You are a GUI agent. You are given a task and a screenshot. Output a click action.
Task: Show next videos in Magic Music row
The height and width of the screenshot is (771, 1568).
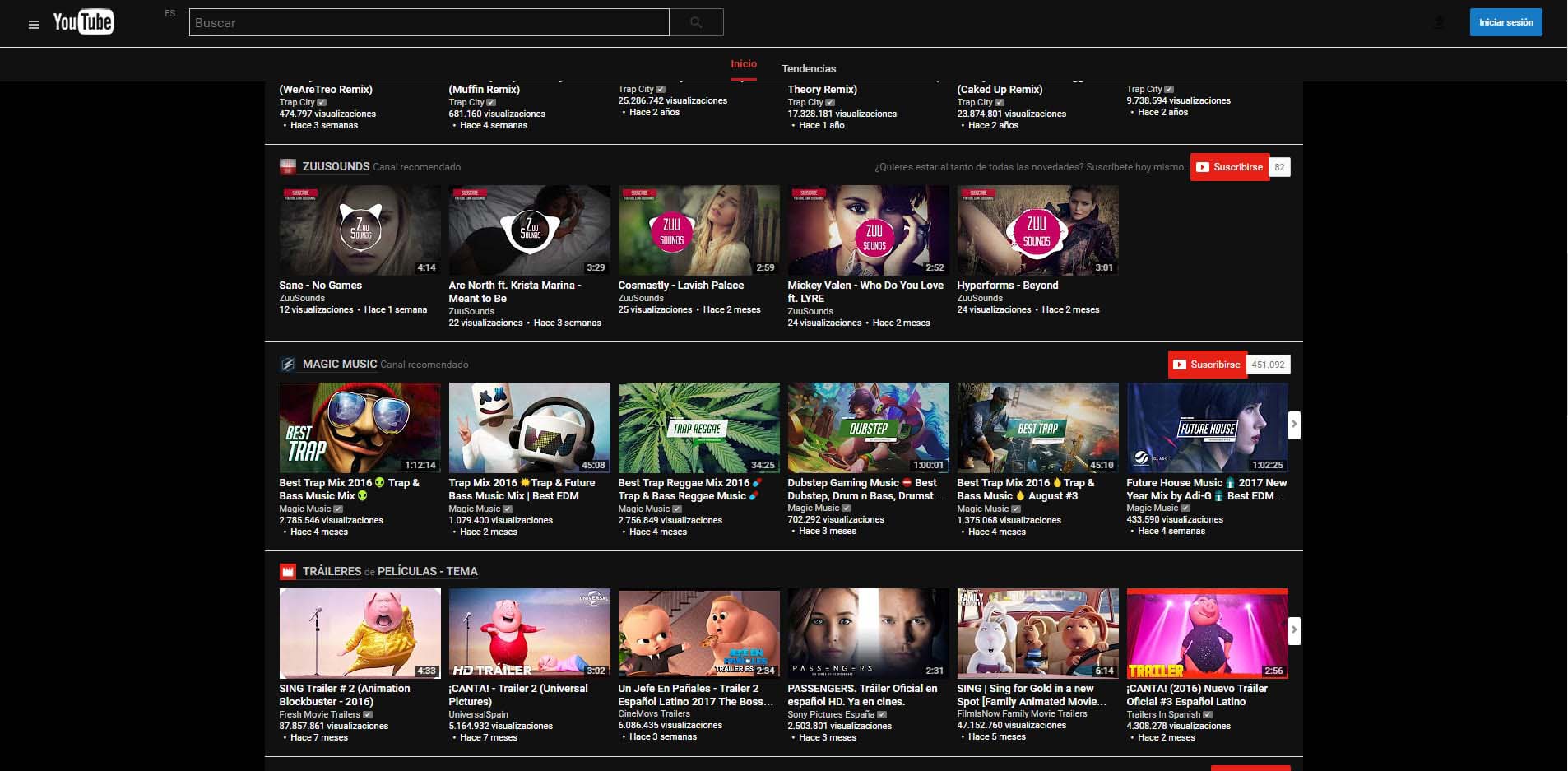point(1294,425)
